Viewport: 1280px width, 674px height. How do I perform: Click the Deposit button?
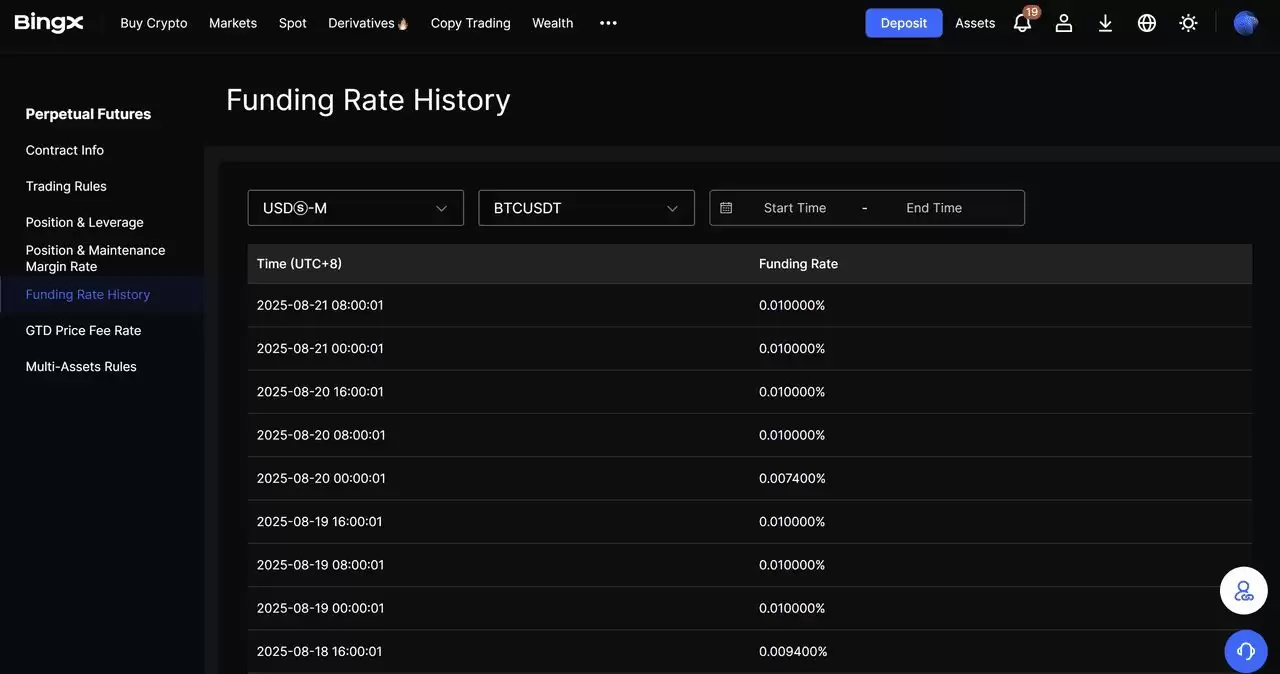click(903, 23)
